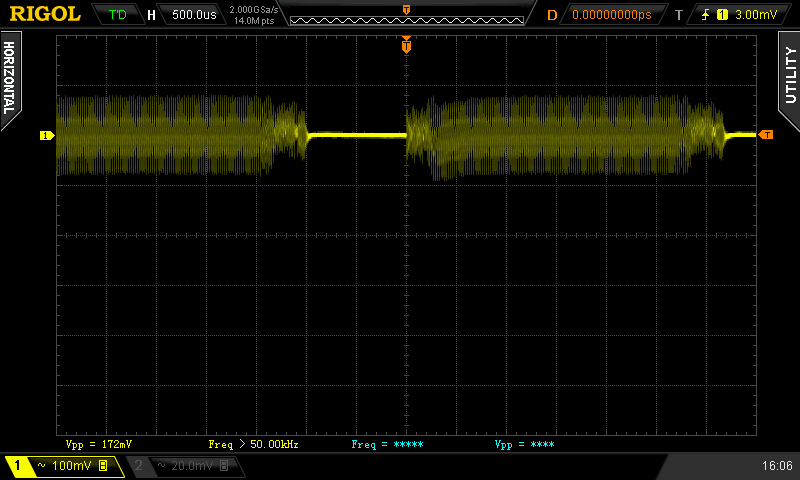This screenshot has width=800, height=480.
Task: Click the rising edge trigger type icon
Action: pos(707,15)
